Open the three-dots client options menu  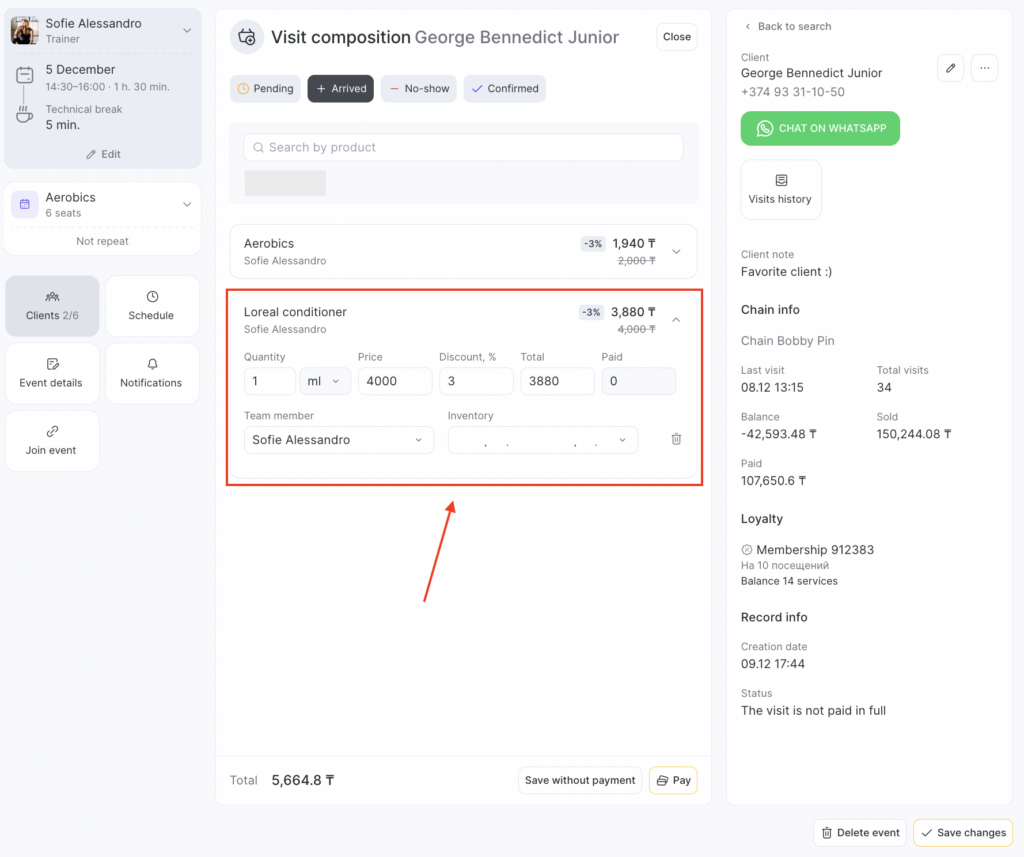coord(984,68)
